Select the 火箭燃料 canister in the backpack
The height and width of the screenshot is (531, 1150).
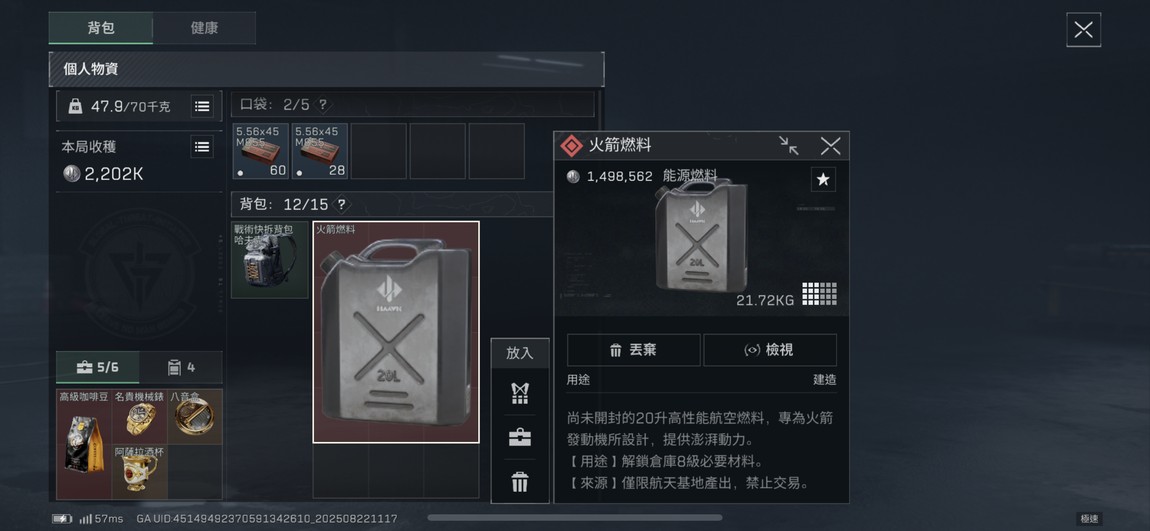click(x=396, y=332)
